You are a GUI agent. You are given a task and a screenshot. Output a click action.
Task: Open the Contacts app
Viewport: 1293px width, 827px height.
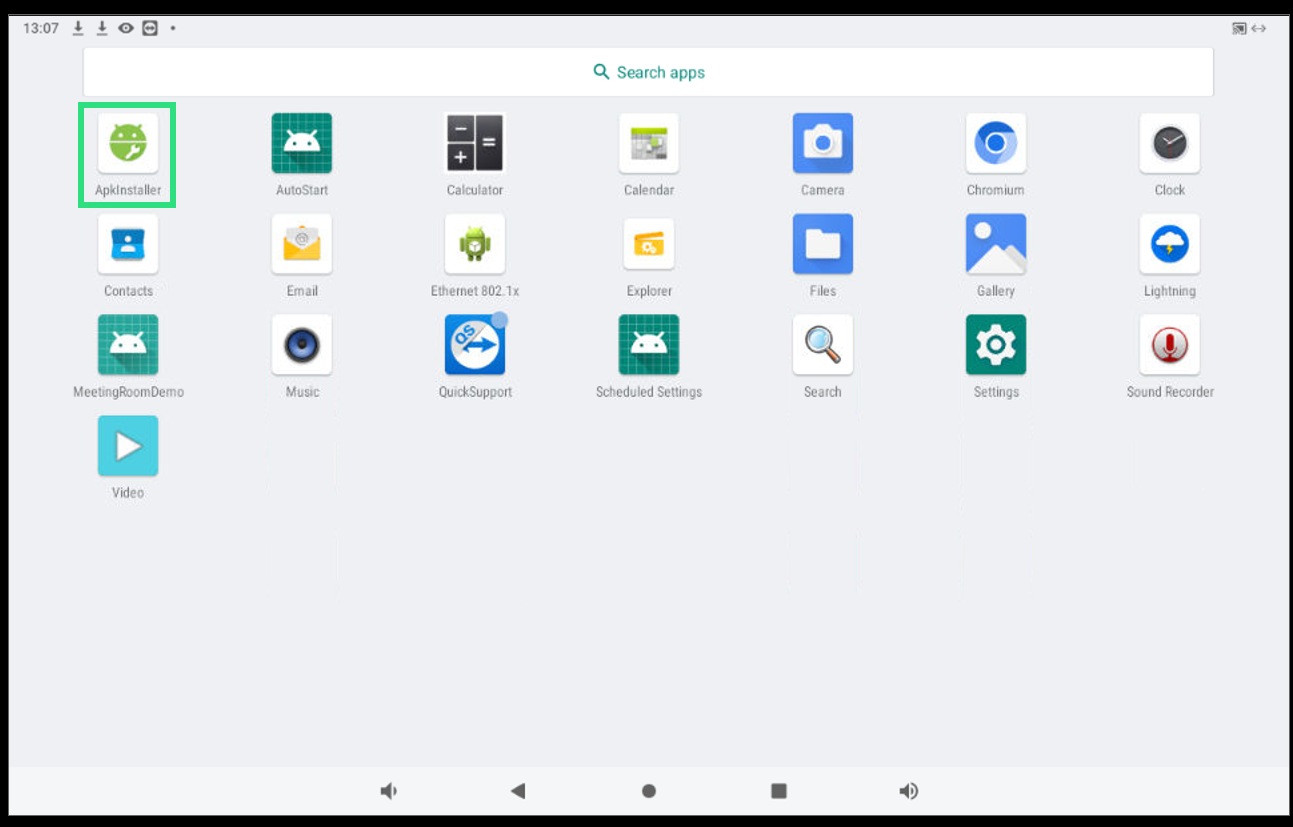pos(128,244)
